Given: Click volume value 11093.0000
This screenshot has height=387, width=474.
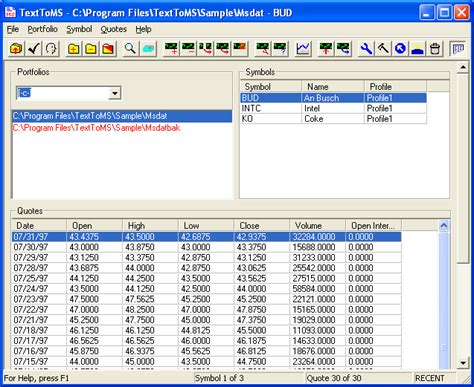Looking at the screenshot, I should 314,330.
